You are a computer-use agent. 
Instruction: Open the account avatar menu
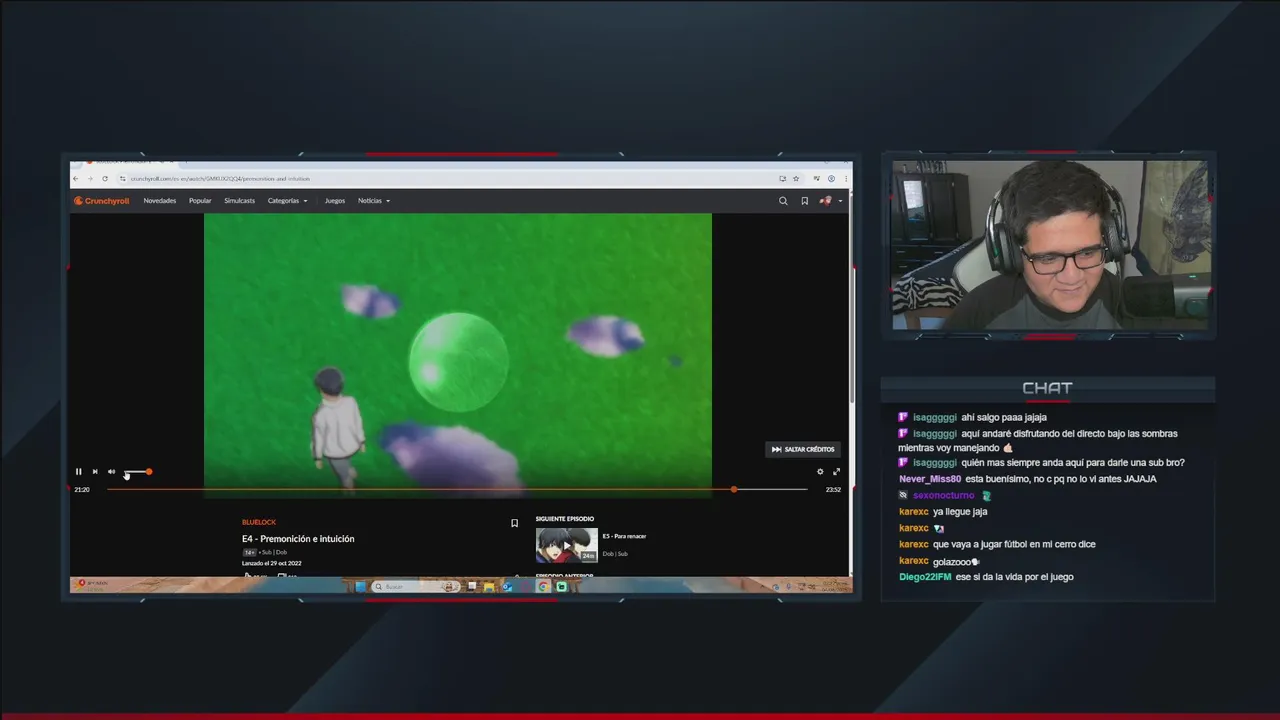click(x=830, y=201)
